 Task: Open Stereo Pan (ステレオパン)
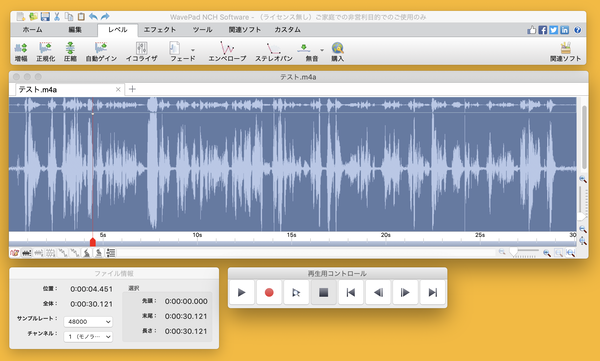click(274, 52)
